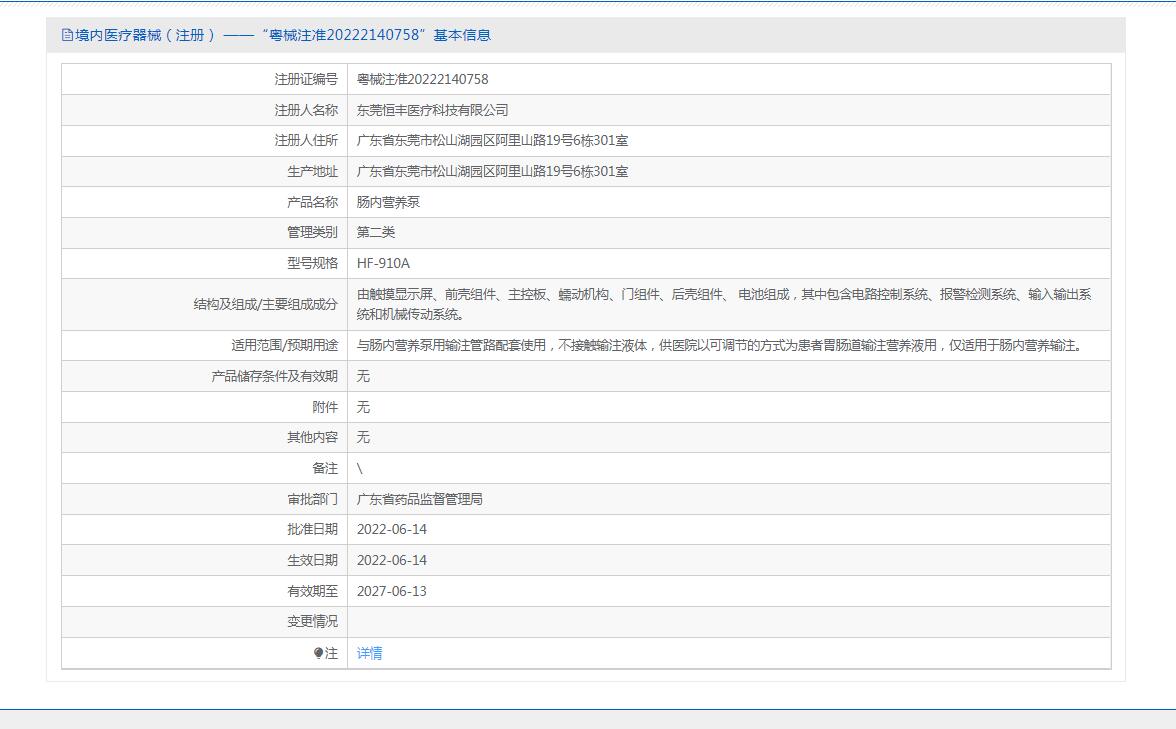Open the 详情 link in the last row
This screenshot has height=729, width=1176.
tap(369, 653)
